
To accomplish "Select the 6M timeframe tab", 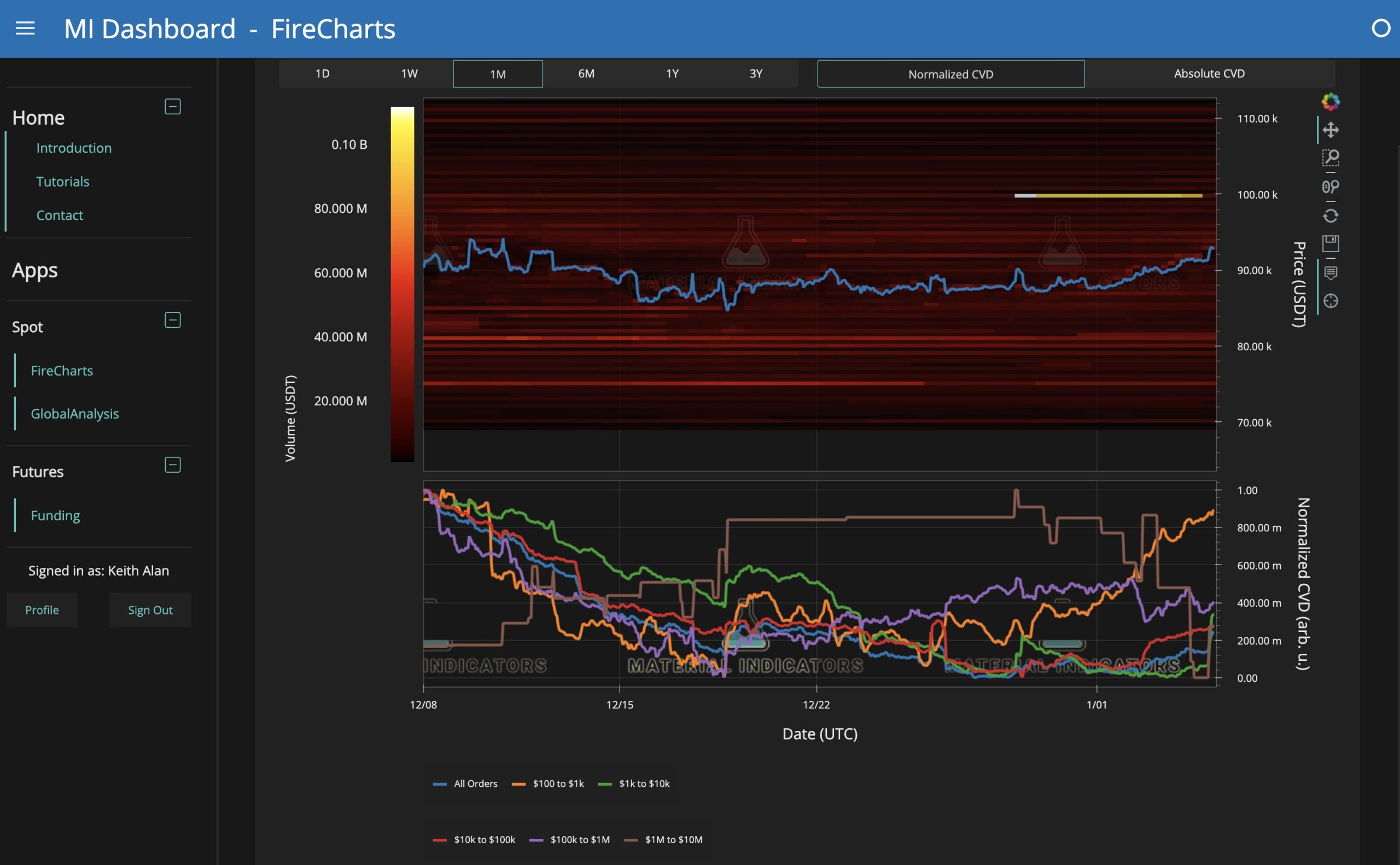I will [x=585, y=73].
